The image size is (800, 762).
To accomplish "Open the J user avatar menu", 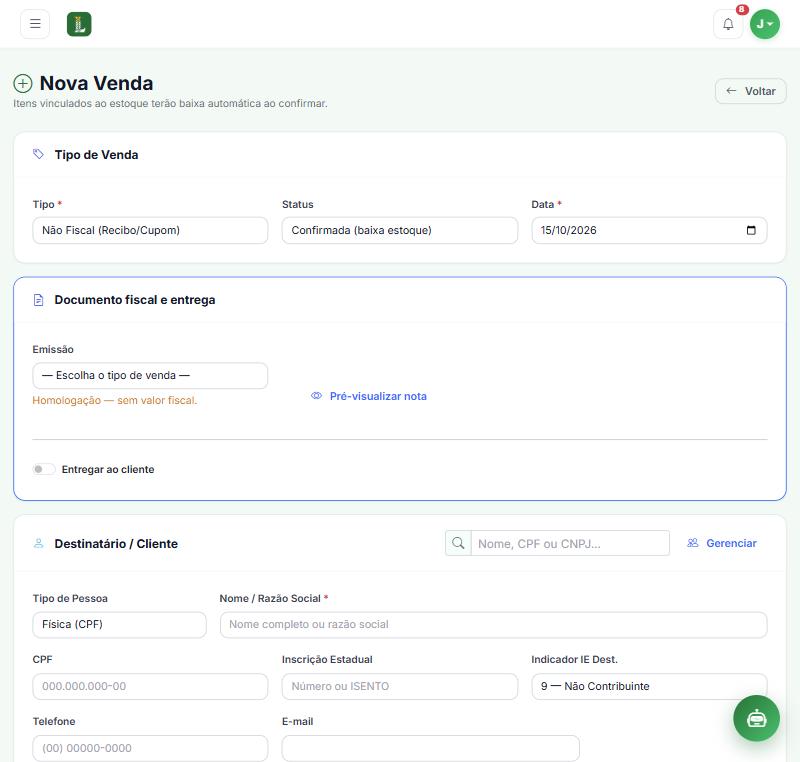I will point(764,24).
